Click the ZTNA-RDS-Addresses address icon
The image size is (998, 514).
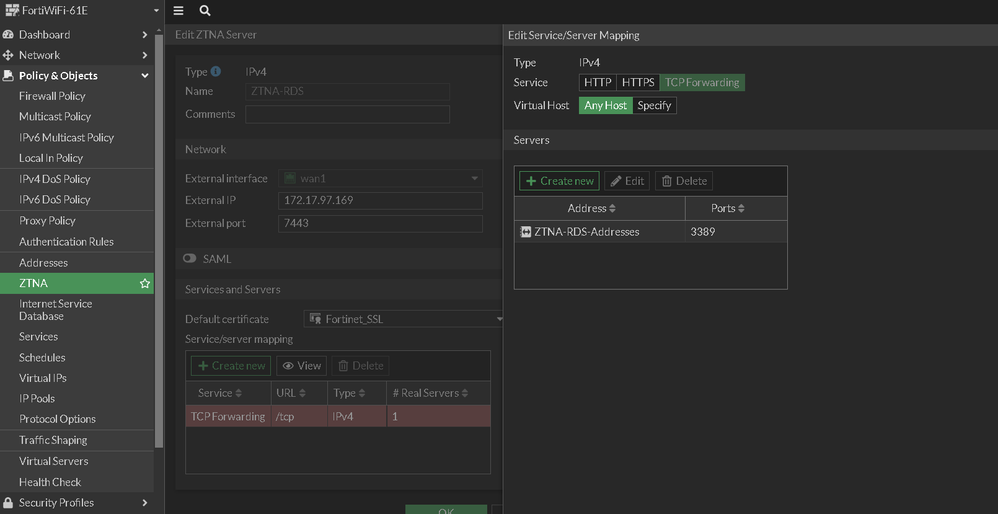526,232
